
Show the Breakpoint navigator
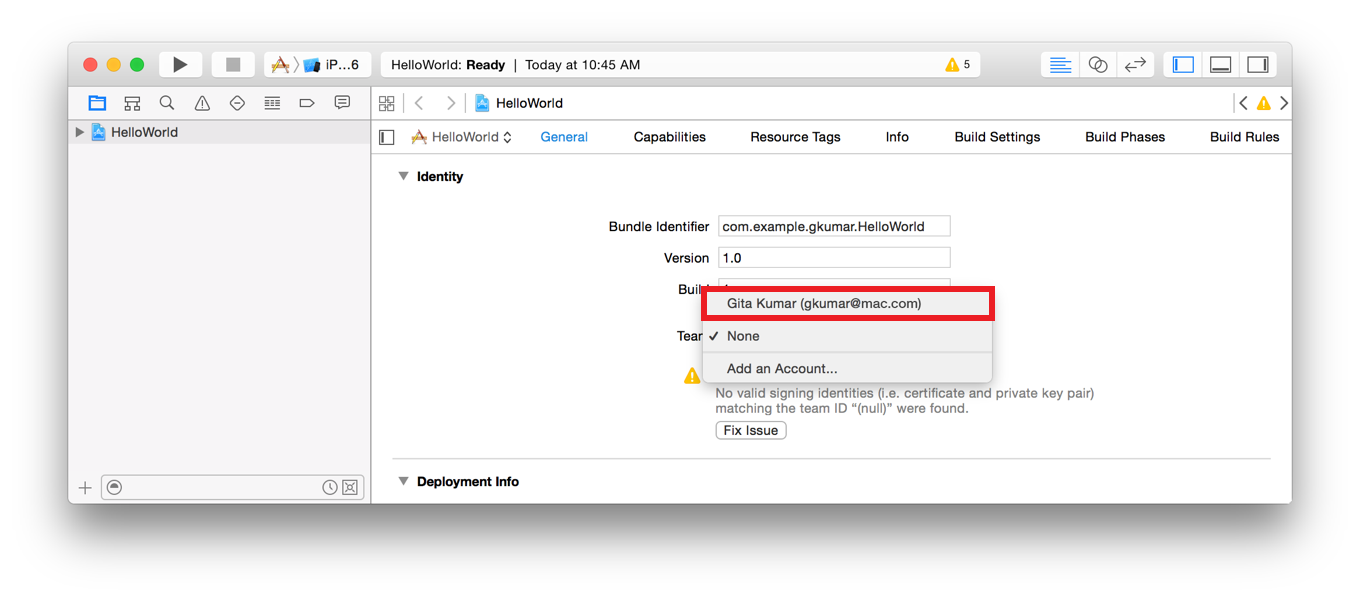[x=307, y=103]
